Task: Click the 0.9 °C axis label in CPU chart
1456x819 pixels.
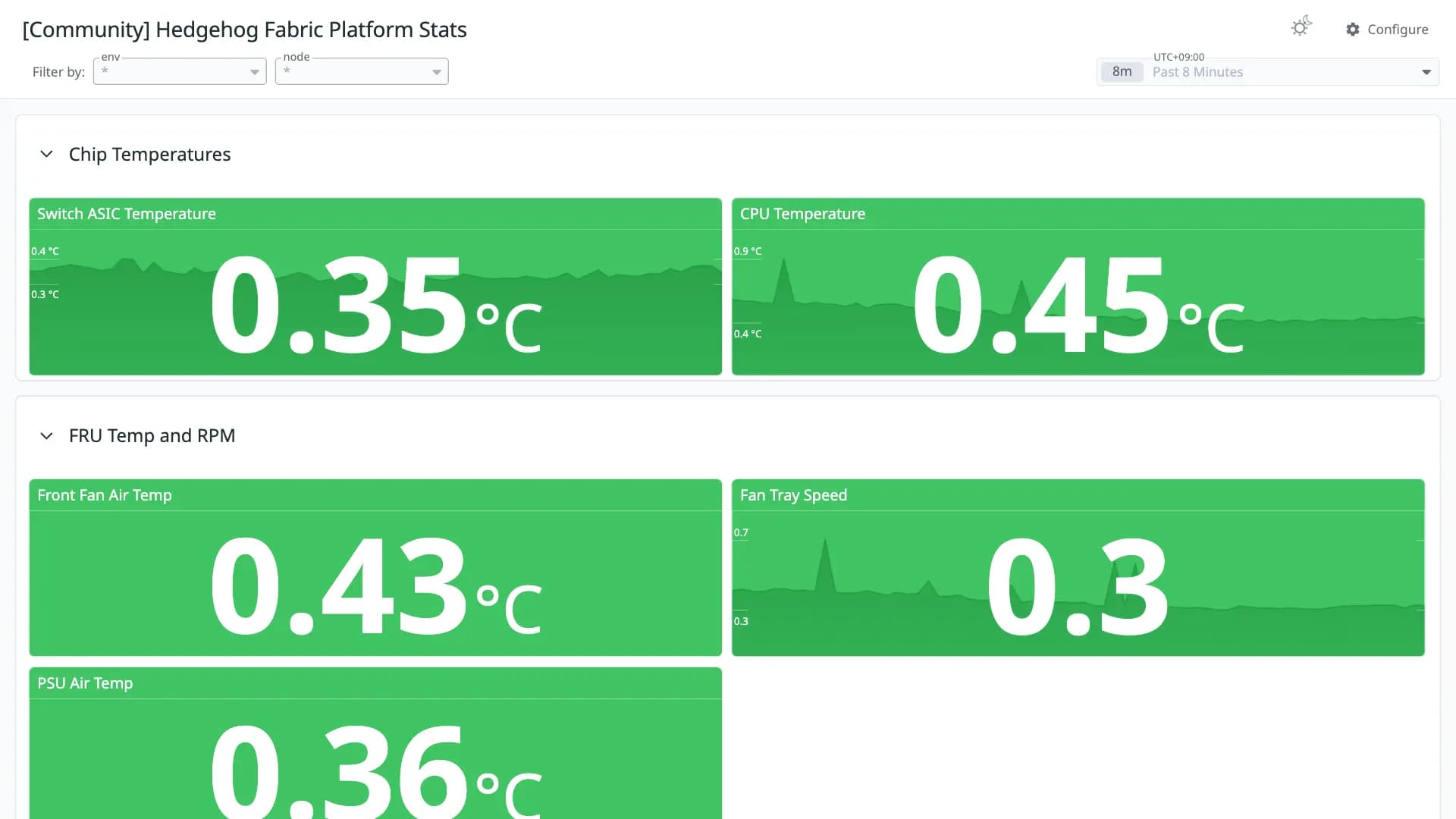Action: coord(748,251)
